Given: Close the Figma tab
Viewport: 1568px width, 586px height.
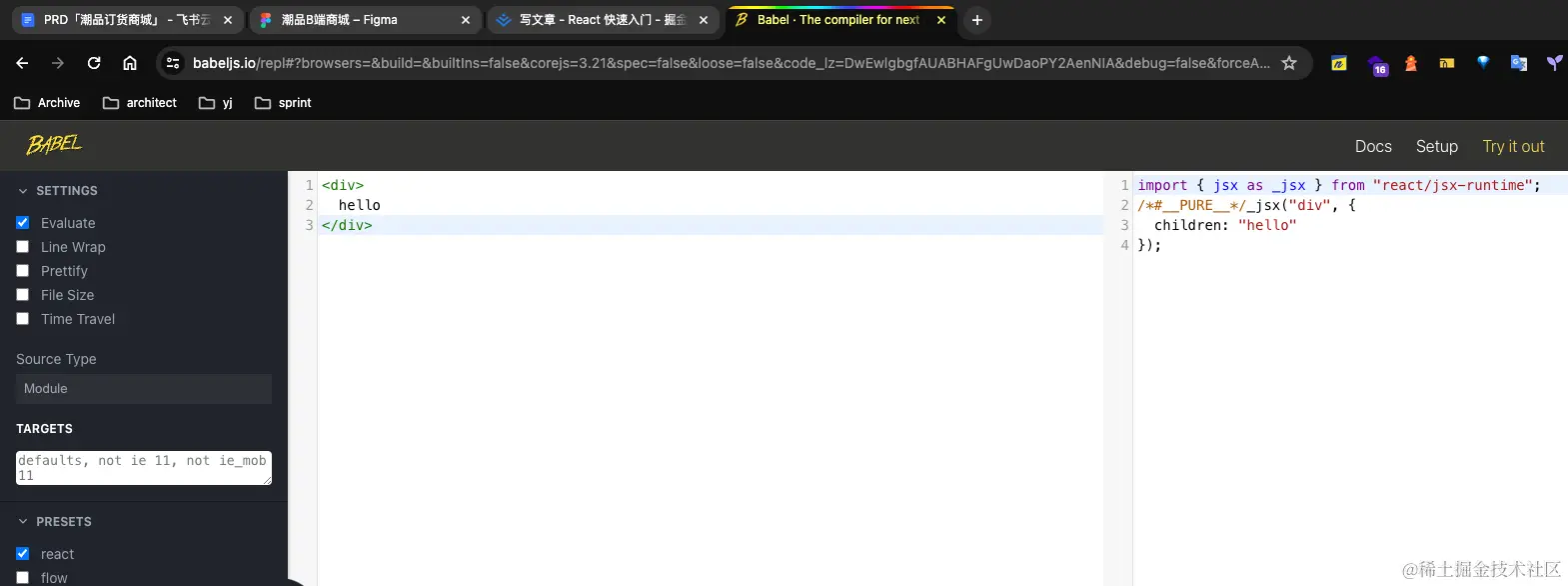Looking at the screenshot, I should 466,20.
